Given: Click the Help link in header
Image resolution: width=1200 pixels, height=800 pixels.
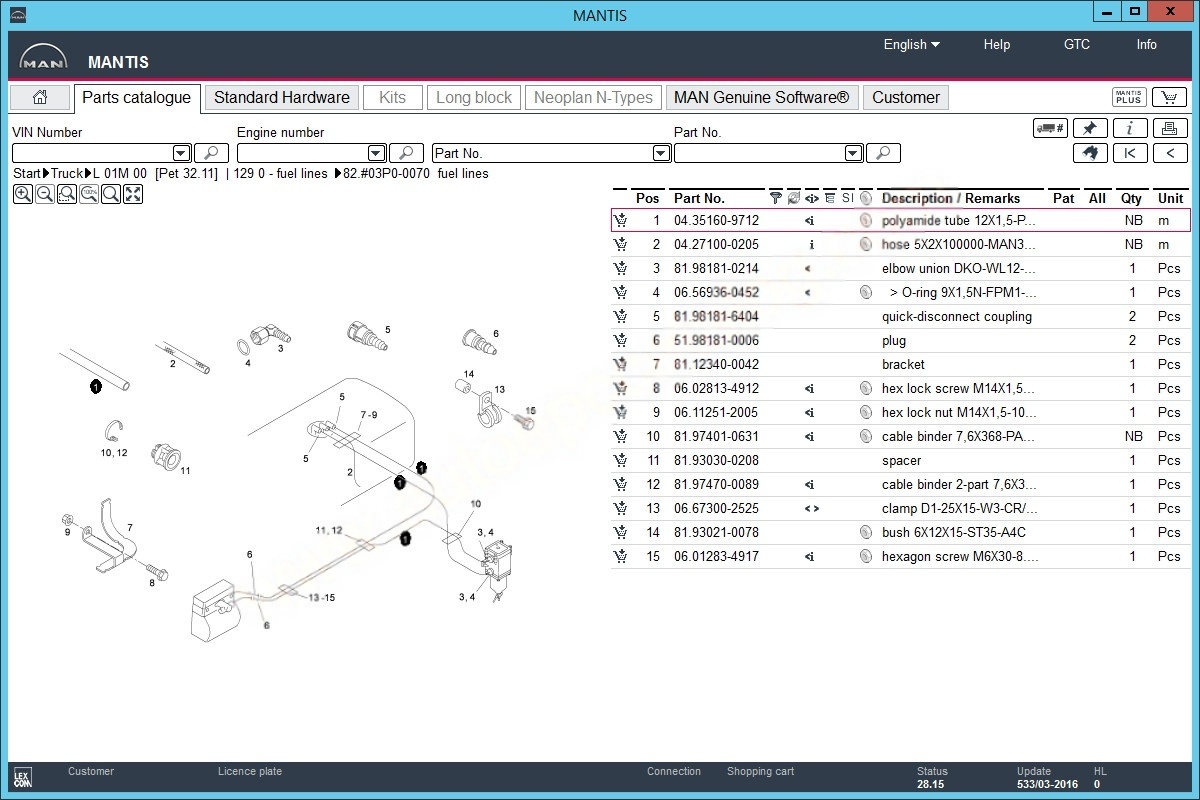Looking at the screenshot, I should point(996,44).
